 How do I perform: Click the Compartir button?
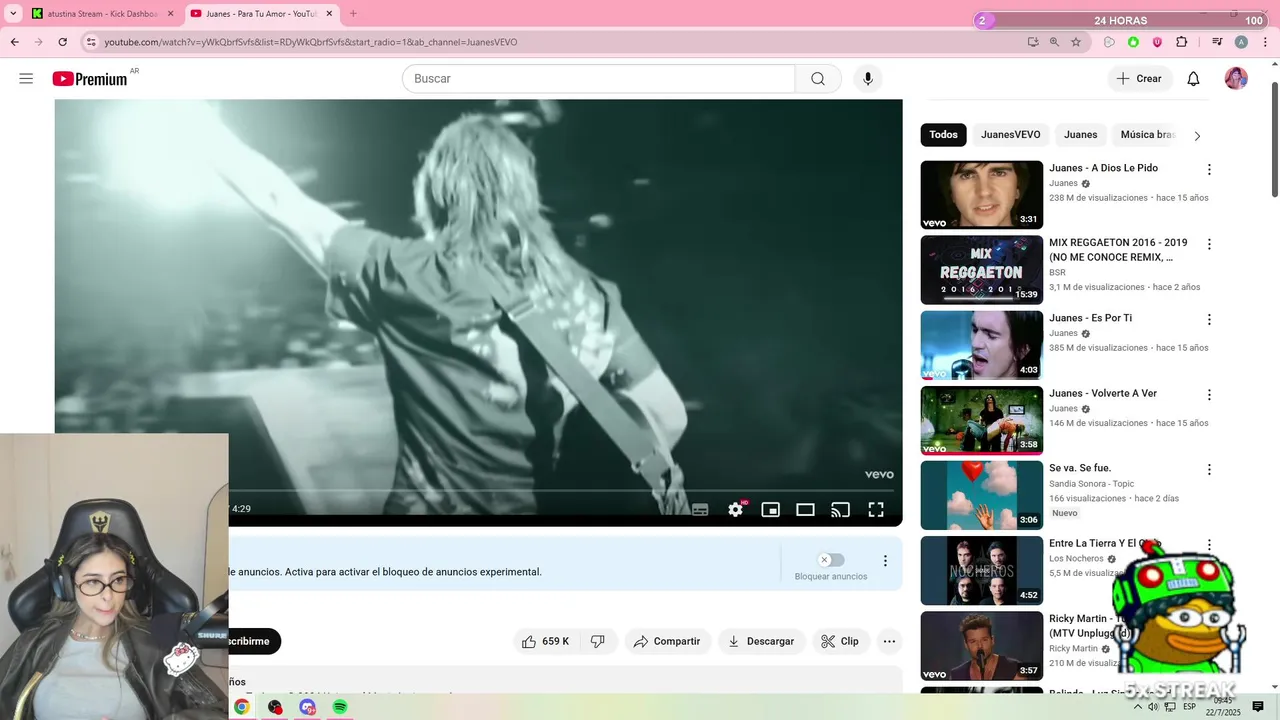pyautogui.click(x=667, y=641)
